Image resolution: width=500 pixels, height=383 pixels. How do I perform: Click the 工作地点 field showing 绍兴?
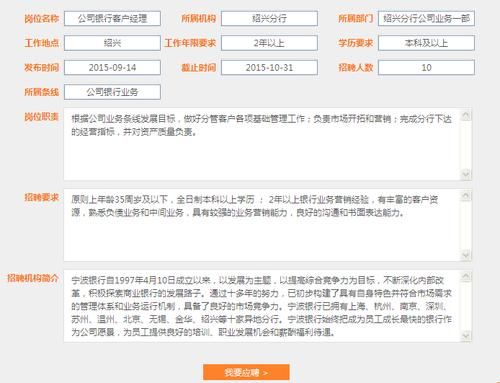point(112,43)
